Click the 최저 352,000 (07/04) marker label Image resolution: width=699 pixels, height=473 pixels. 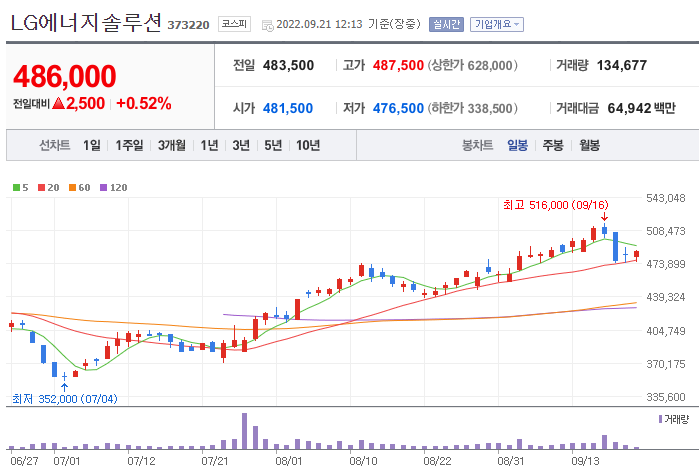65,399
